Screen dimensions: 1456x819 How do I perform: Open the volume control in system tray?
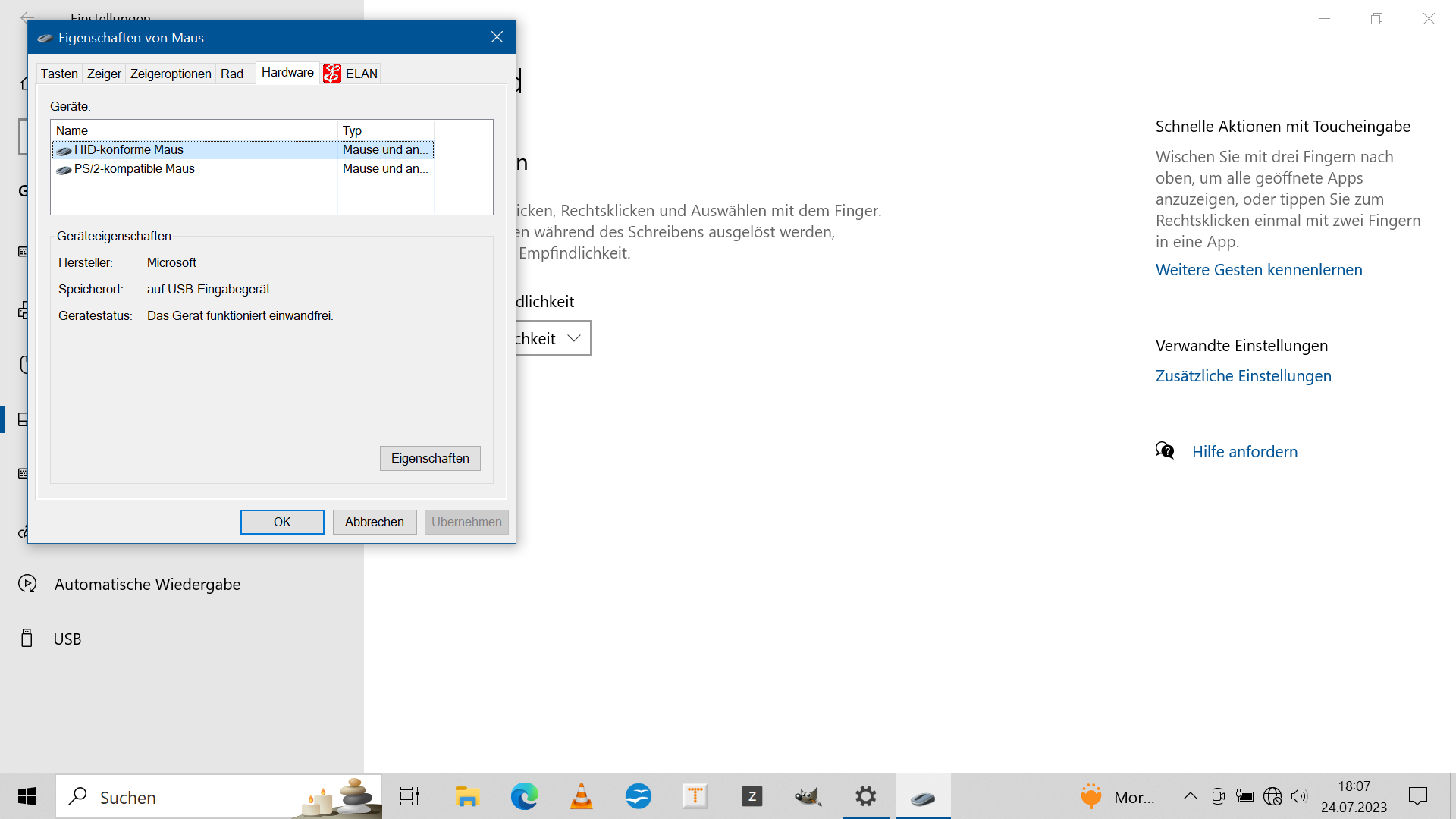(1300, 796)
